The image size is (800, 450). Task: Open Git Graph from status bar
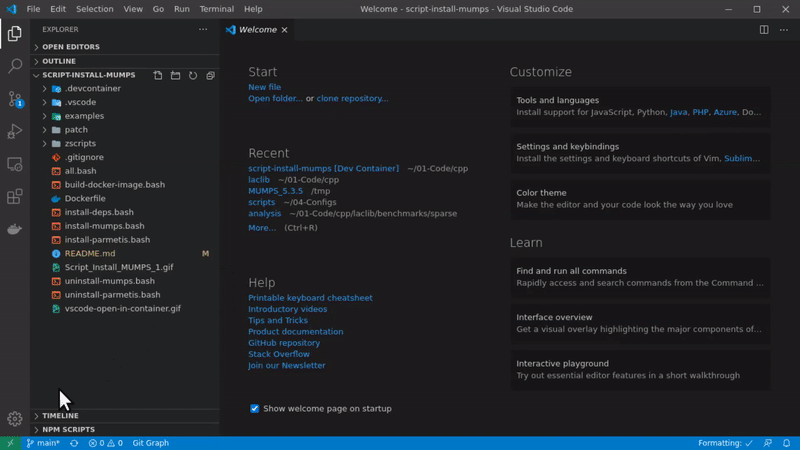(151, 443)
